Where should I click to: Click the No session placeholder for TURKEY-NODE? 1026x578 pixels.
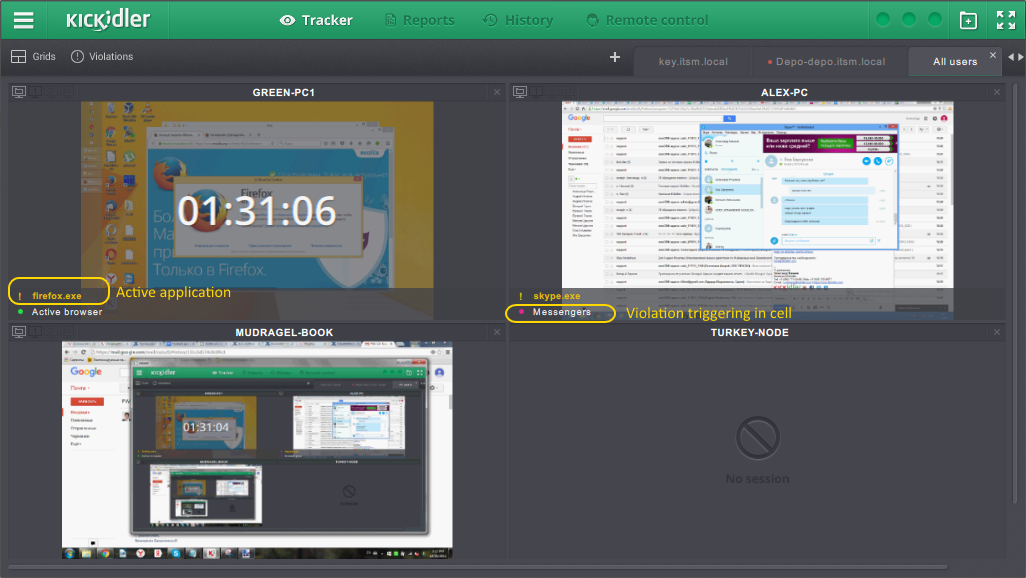[757, 450]
